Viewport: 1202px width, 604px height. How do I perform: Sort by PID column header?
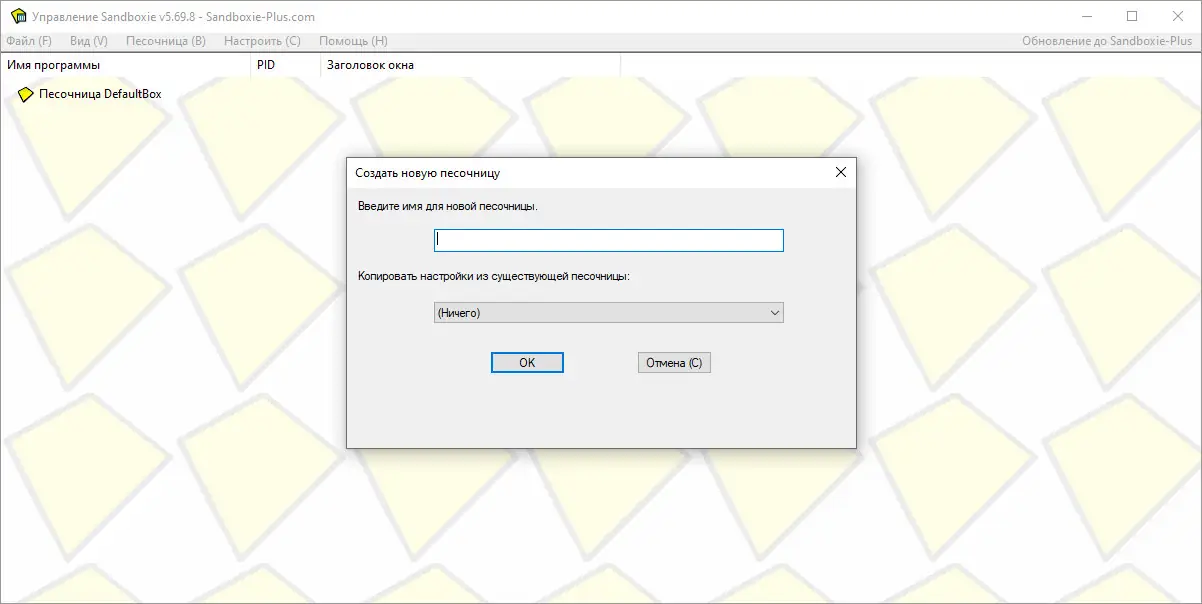coord(285,65)
